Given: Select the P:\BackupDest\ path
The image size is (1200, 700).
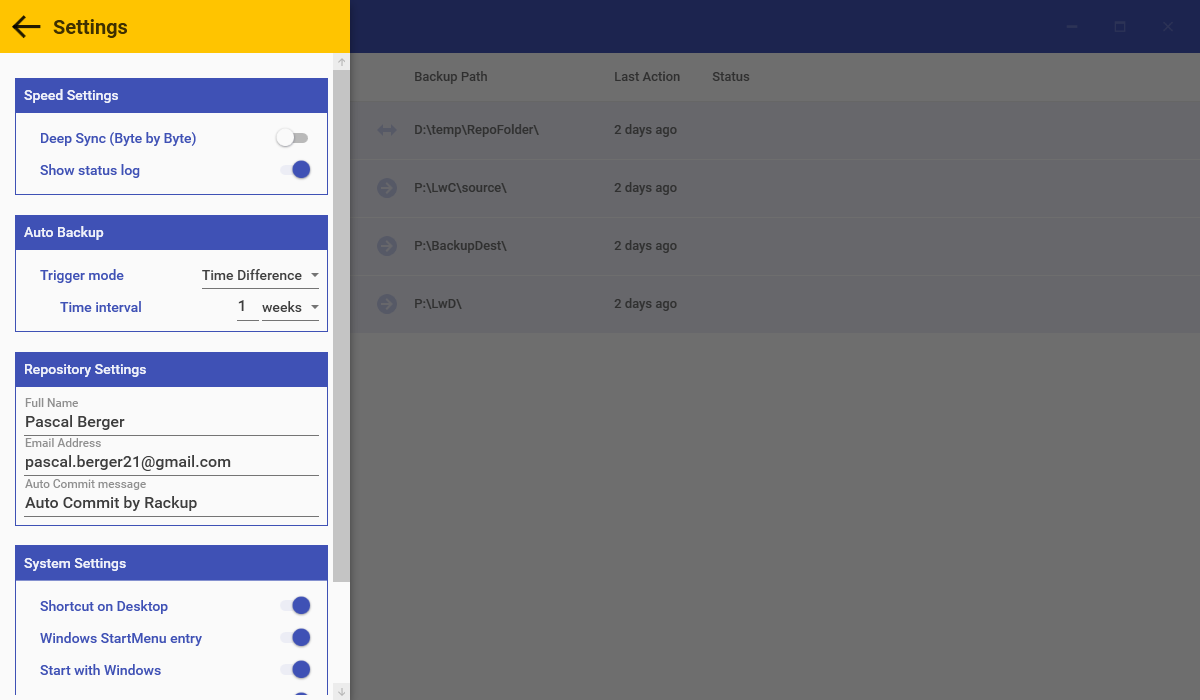Looking at the screenshot, I should coord(461,246).
